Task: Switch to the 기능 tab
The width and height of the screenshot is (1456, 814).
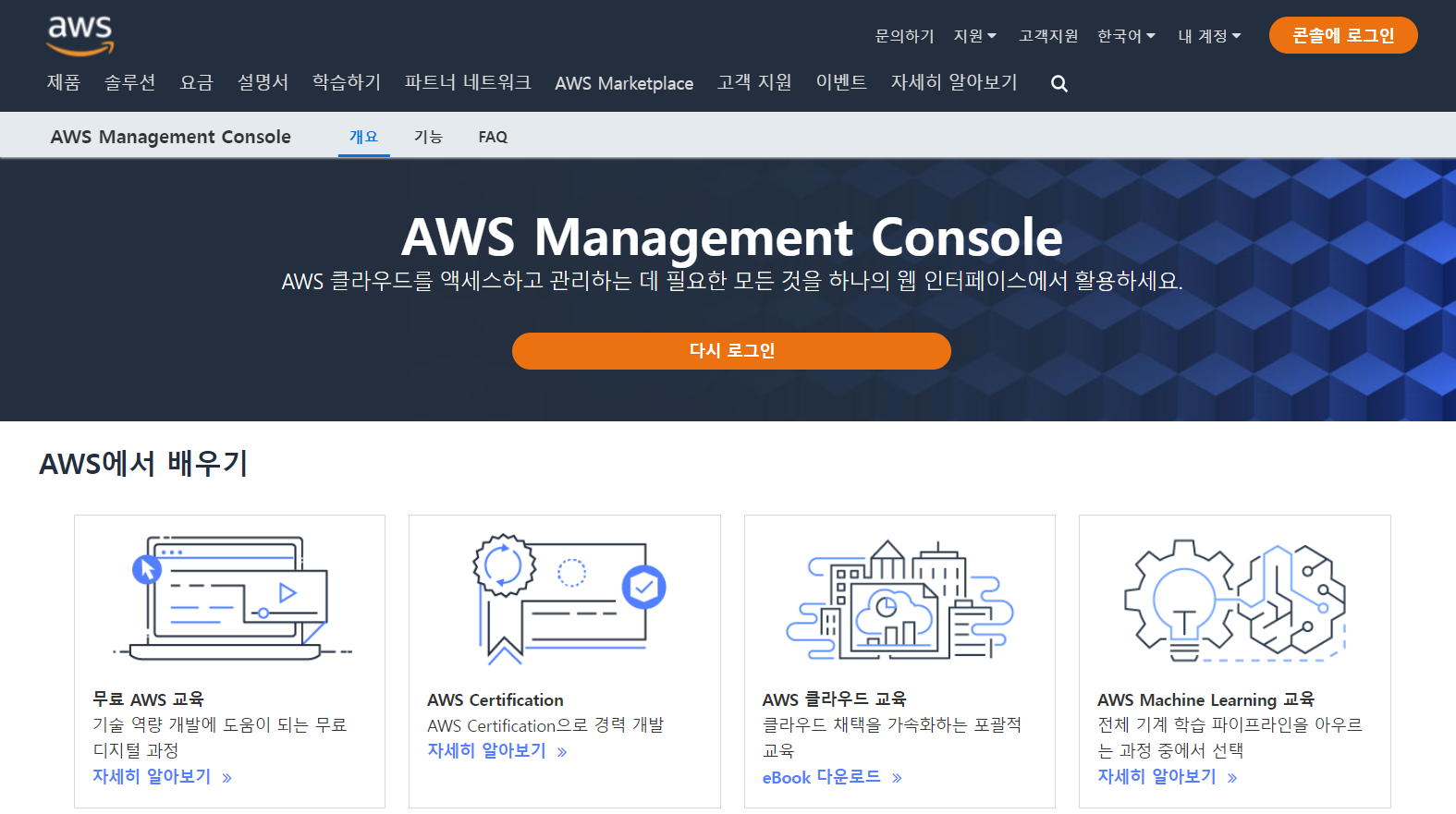Action: pyautogui.click(x=428, y=137)
